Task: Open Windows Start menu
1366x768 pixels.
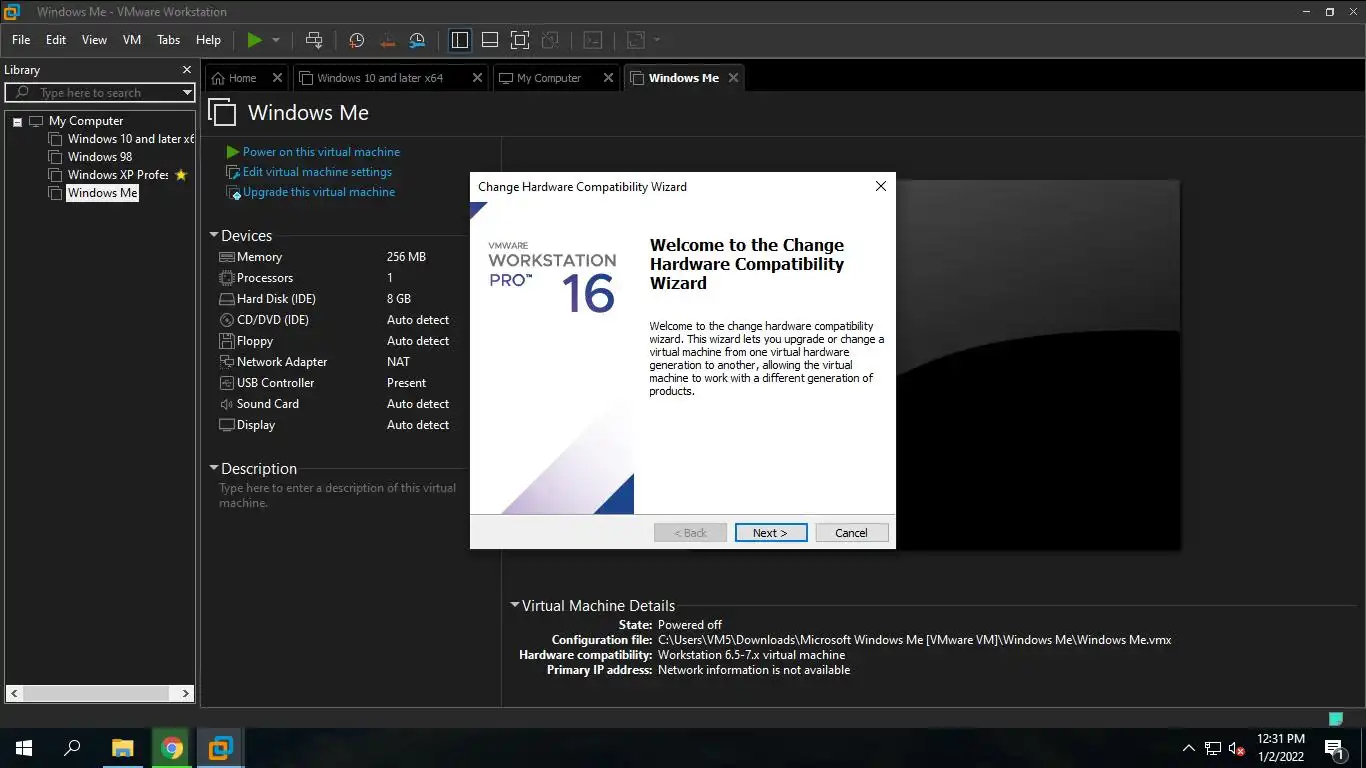Action: point(24,748)
